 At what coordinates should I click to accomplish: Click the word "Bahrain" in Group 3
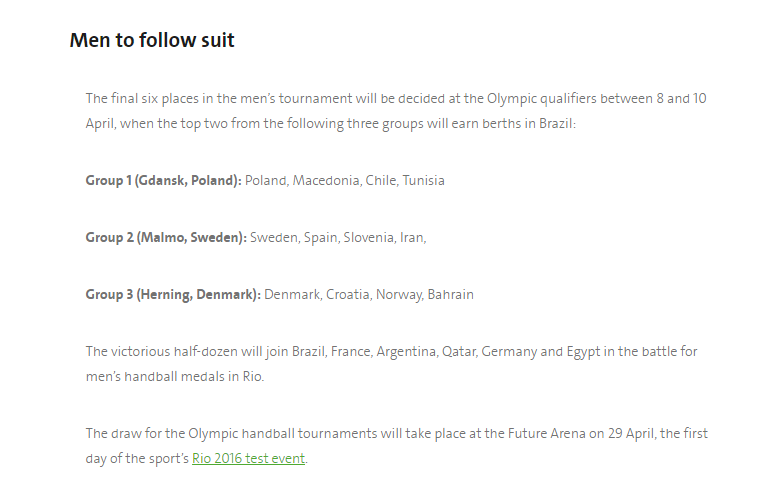point(451,295)
